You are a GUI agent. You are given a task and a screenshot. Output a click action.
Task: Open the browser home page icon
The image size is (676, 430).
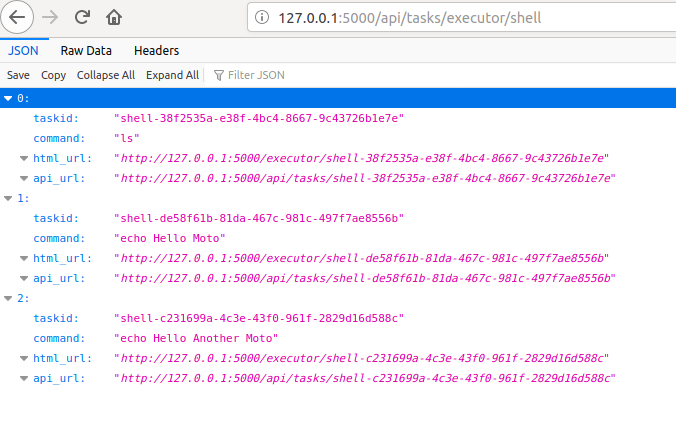pos(114,18)
